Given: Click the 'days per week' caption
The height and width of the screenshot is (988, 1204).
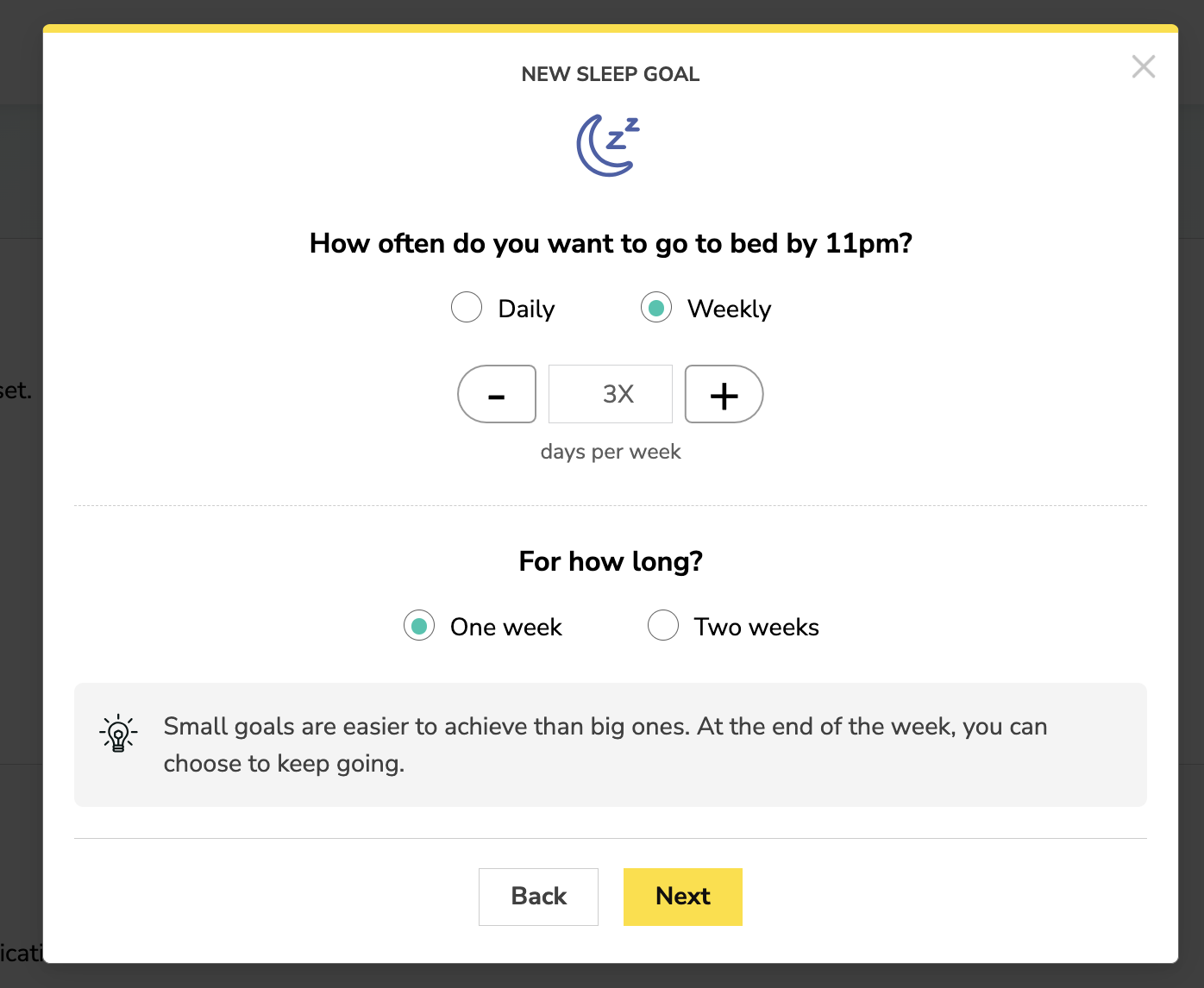Looking at the screenshot, I should [611, 452].
